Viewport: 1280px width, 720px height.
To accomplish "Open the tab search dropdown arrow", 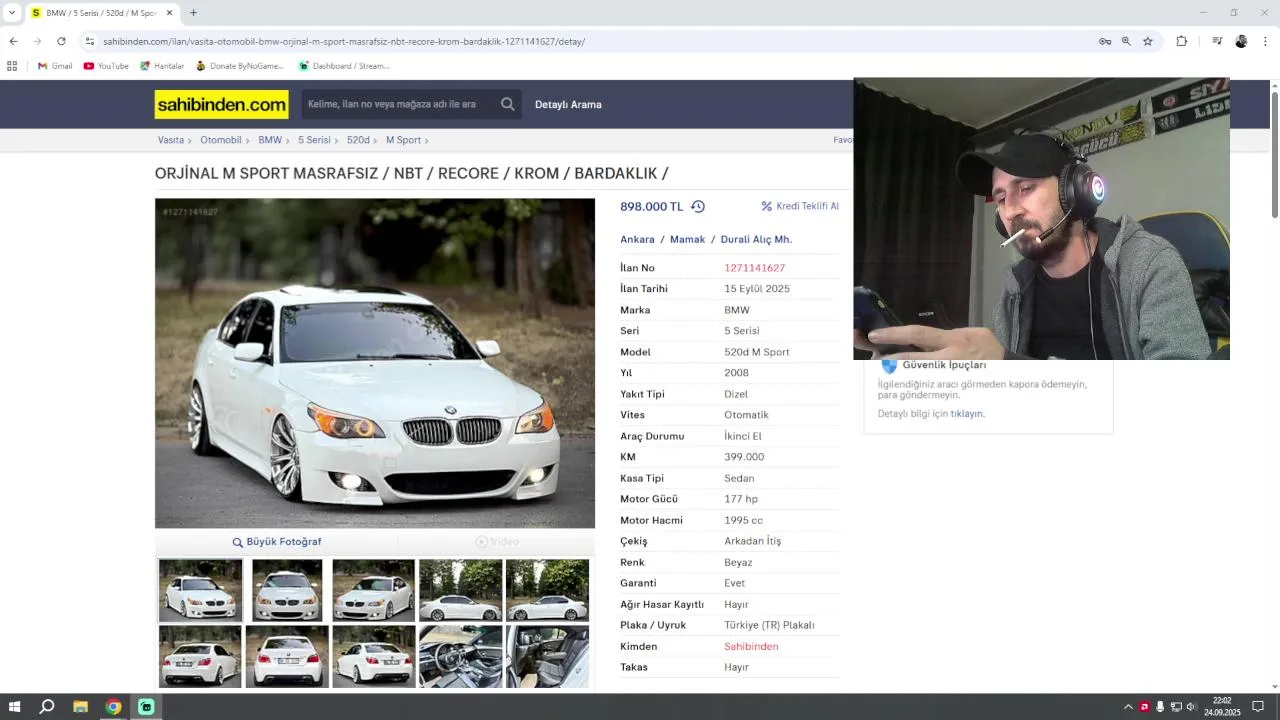I will pyautogui.click(x=11, y=13).
